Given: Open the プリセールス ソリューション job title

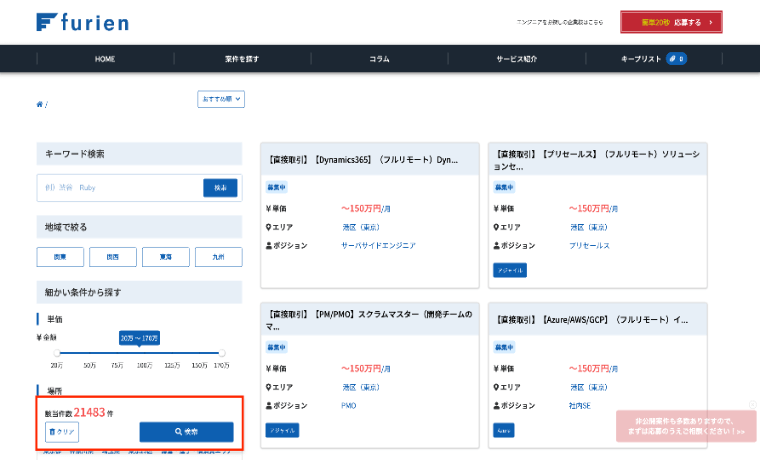Looking at the screenshot, I should tap(597, 160).
